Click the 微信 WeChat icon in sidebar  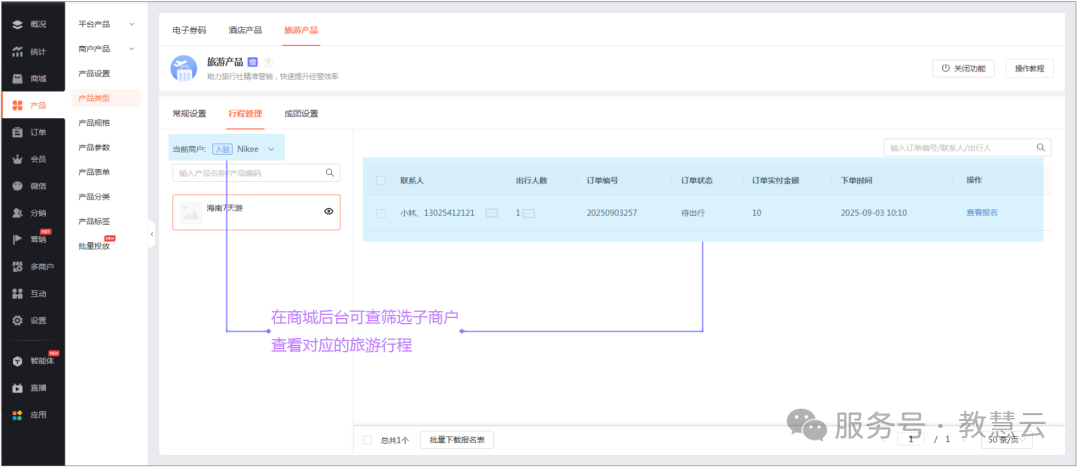(x=17, y=186)
